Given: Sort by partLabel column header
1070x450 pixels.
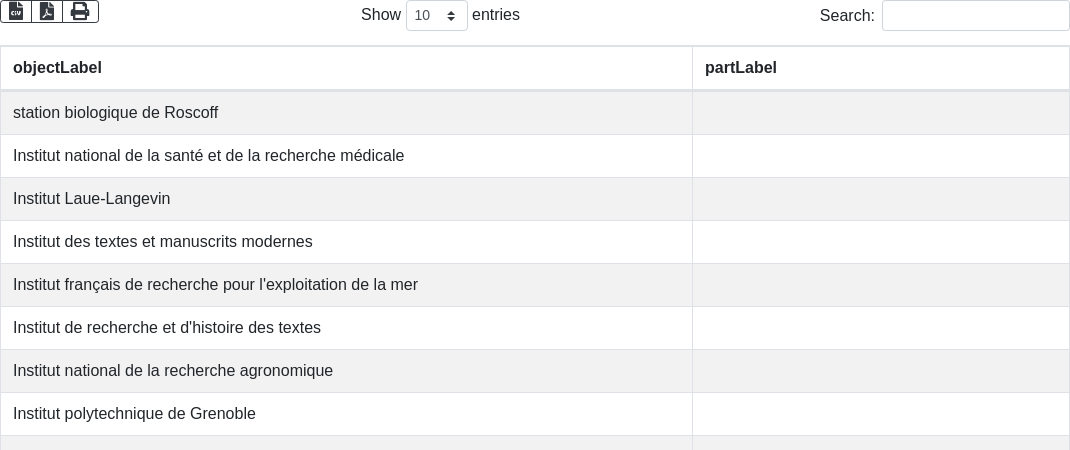Looking at the screenshot, I should pos(881,68).
